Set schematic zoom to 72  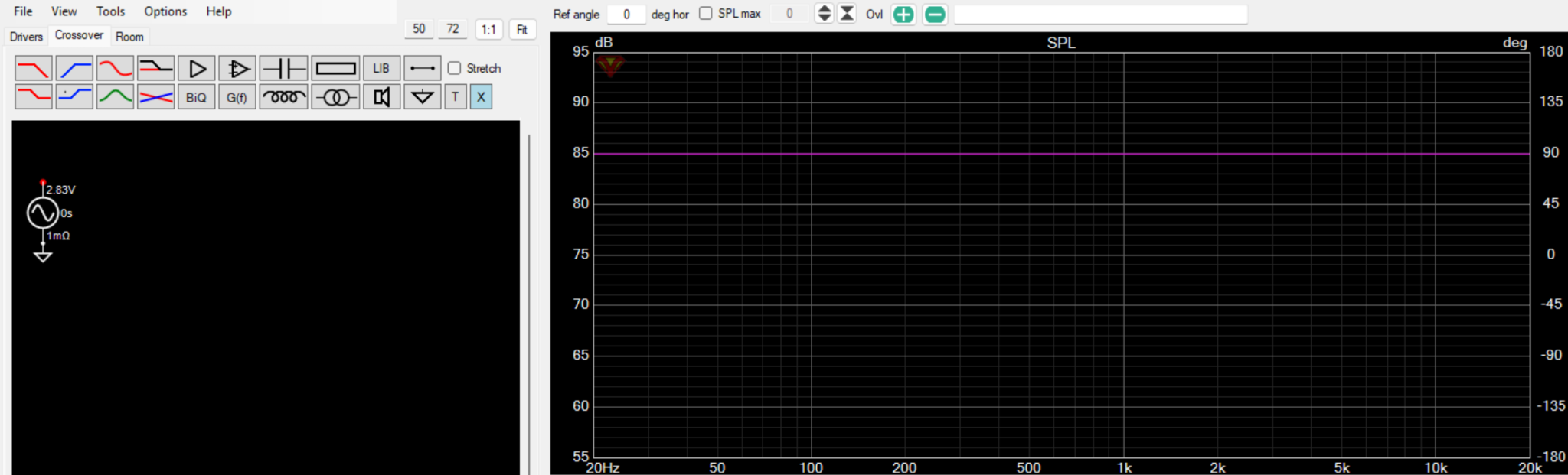[452, 29]
